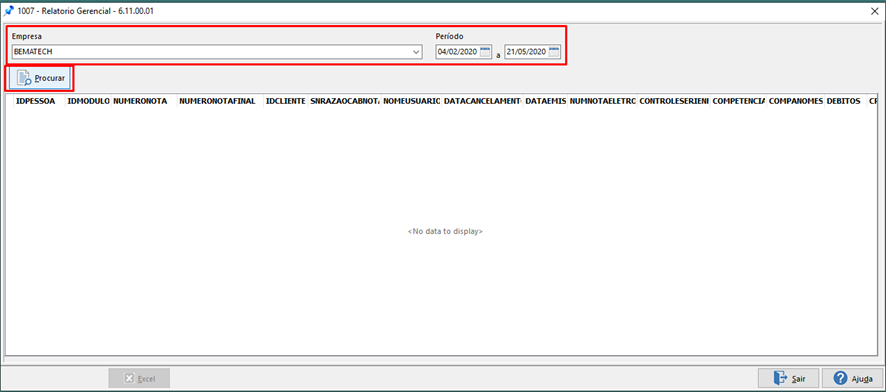Sort by COMPETENCIA column header

point(739,101)
